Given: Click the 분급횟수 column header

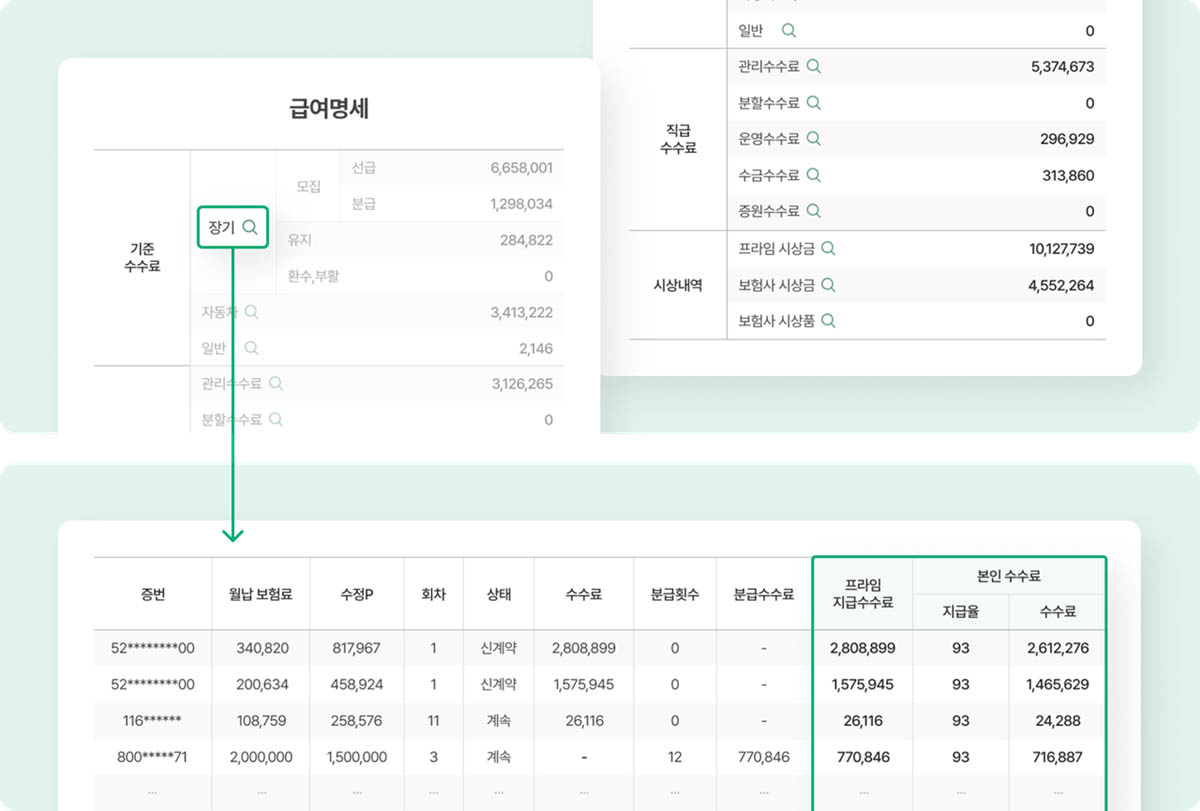Looking at the screenshot, I should [675, 594].
